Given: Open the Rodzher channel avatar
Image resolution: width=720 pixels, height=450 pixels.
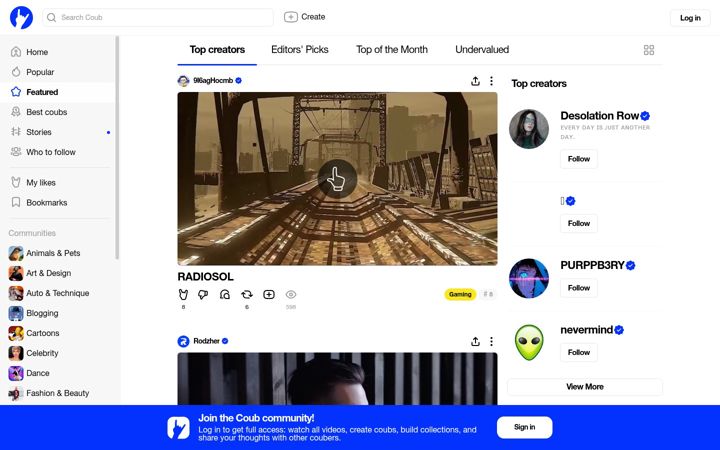Looking at the screenshot, I should point(183,341).
